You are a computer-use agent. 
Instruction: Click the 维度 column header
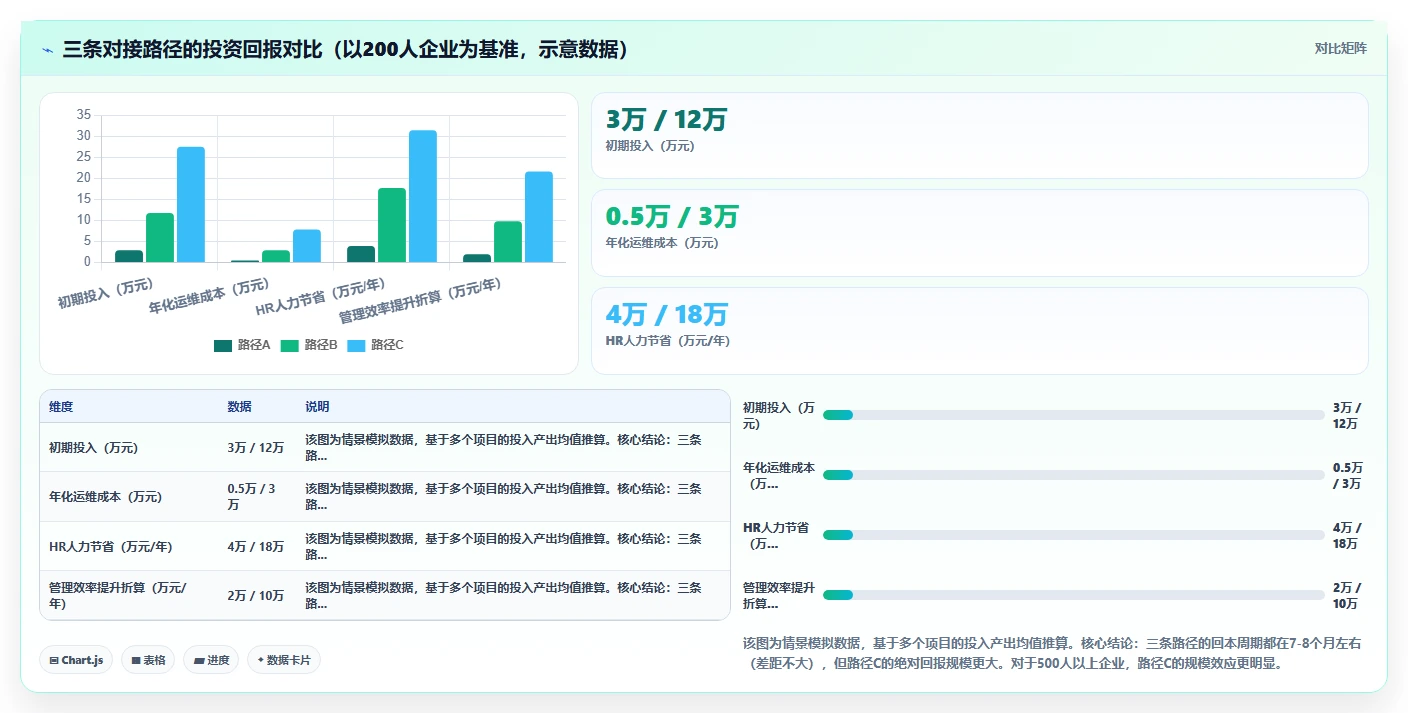[129, 407]
